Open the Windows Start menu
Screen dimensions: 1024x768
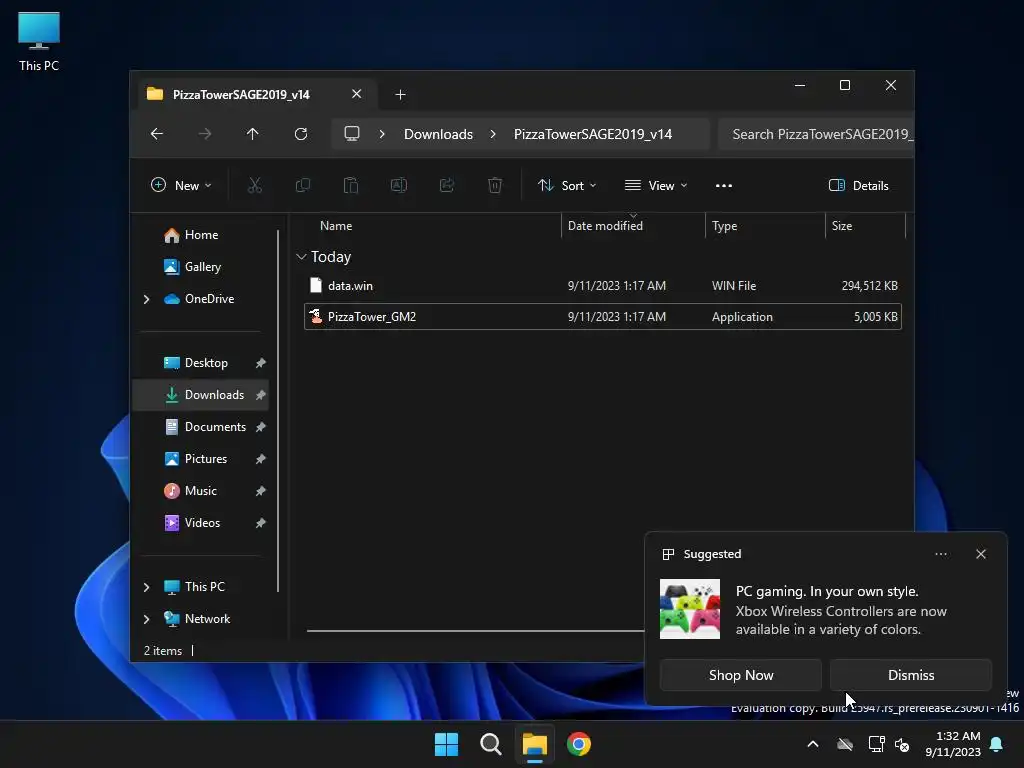pyautogui.click(x=447, y=744)
